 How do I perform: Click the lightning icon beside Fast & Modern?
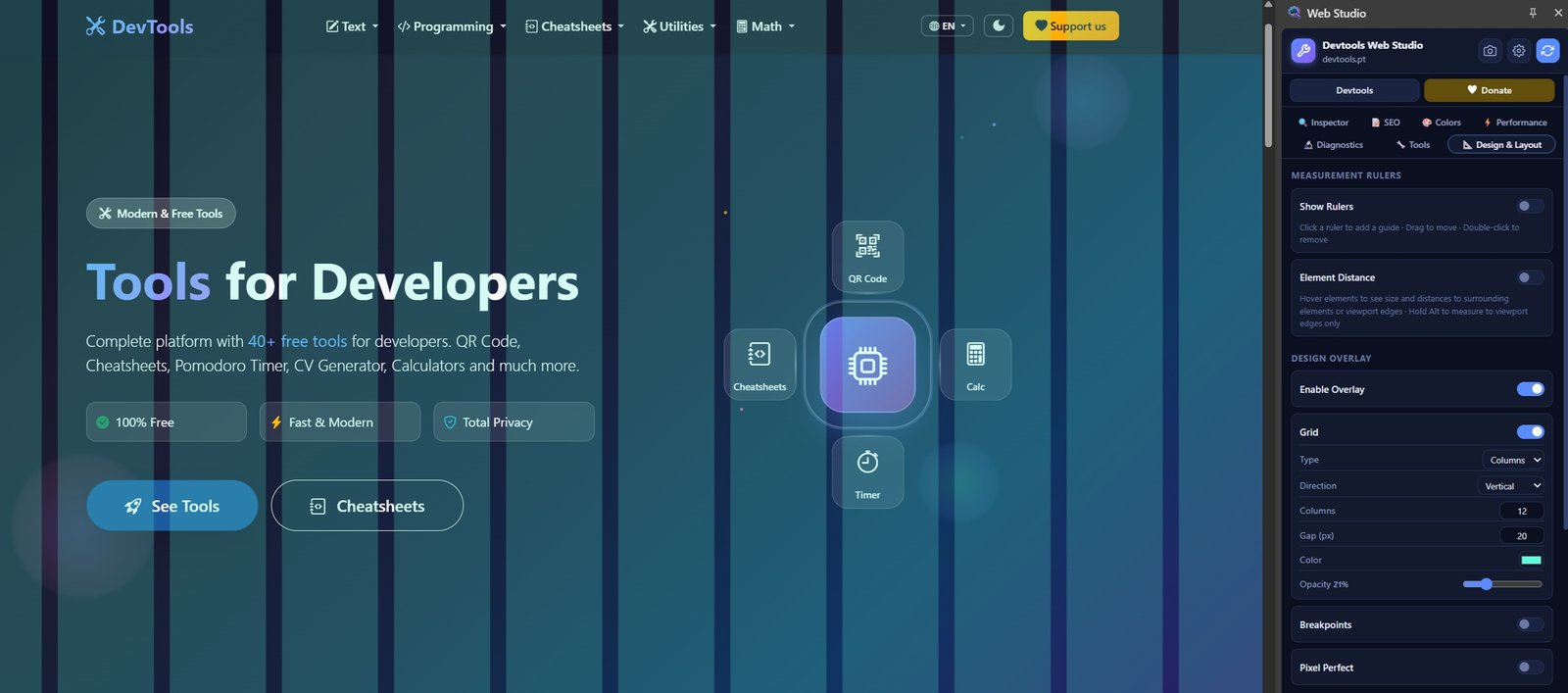pyautogui.click(x=276, y=422)
